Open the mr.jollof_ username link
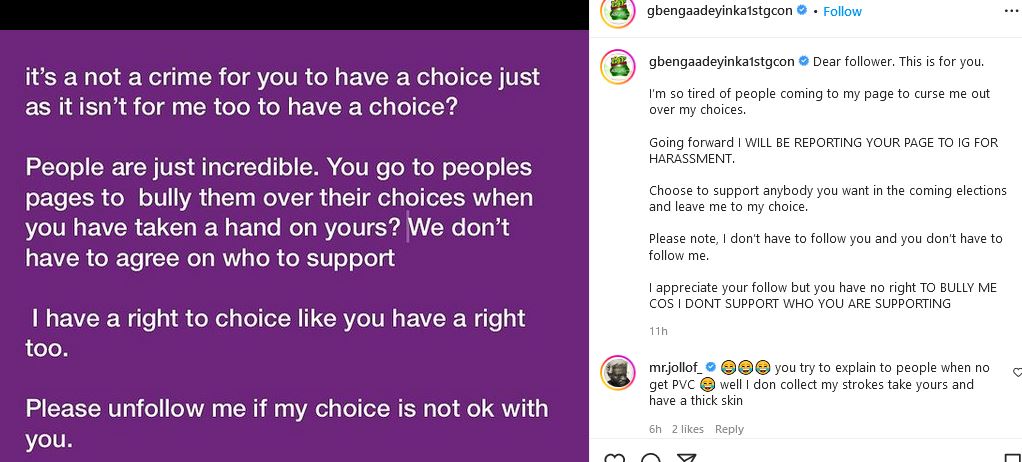Screen dimensions: 1022x462 click(x=676, y=367)
